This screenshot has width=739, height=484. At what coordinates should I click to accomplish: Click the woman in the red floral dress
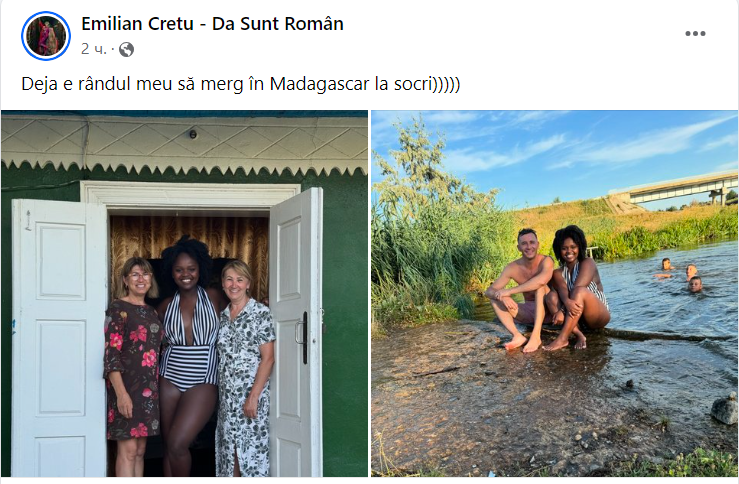(132, 365)
